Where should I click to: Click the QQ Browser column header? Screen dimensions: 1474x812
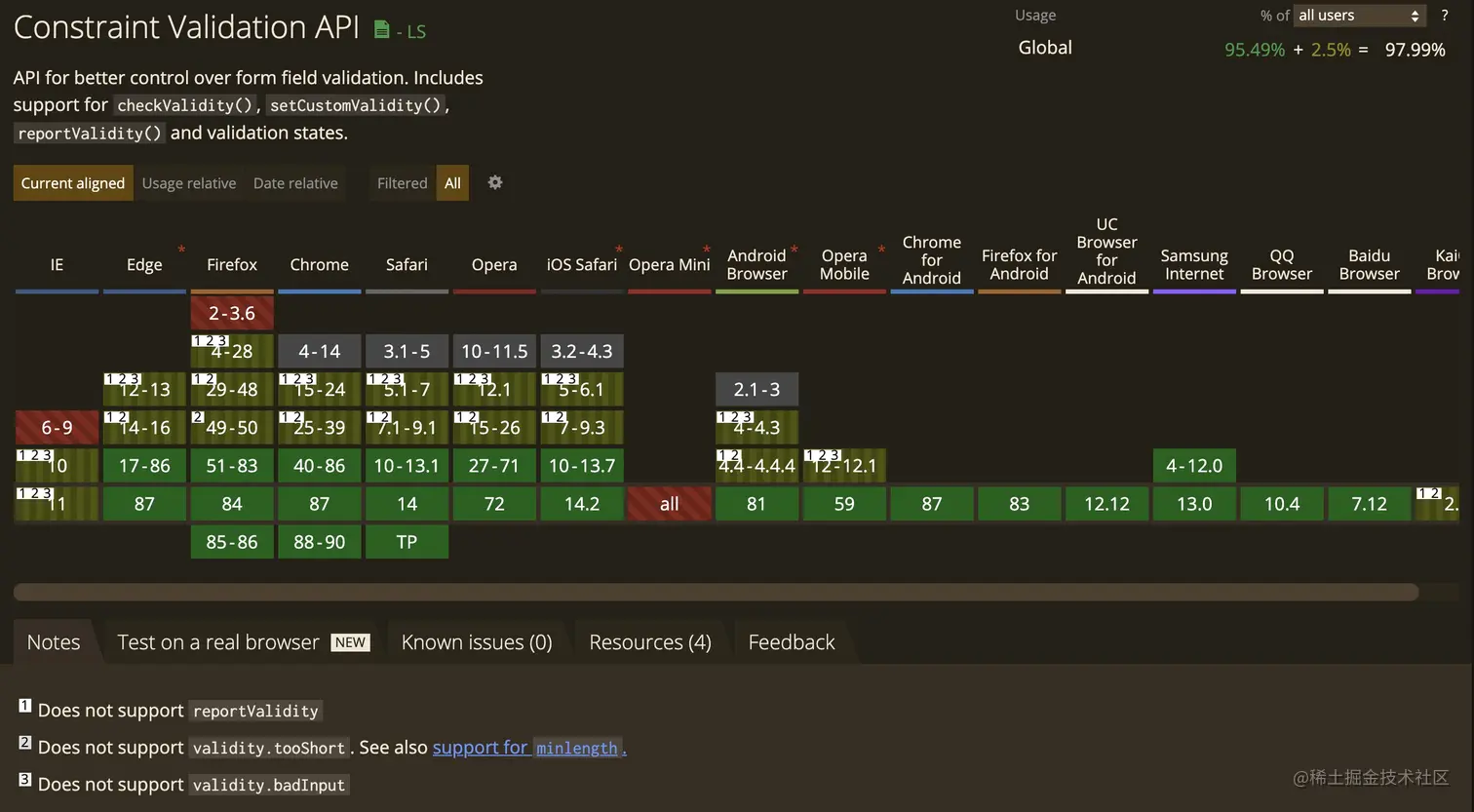point(1282,264)
